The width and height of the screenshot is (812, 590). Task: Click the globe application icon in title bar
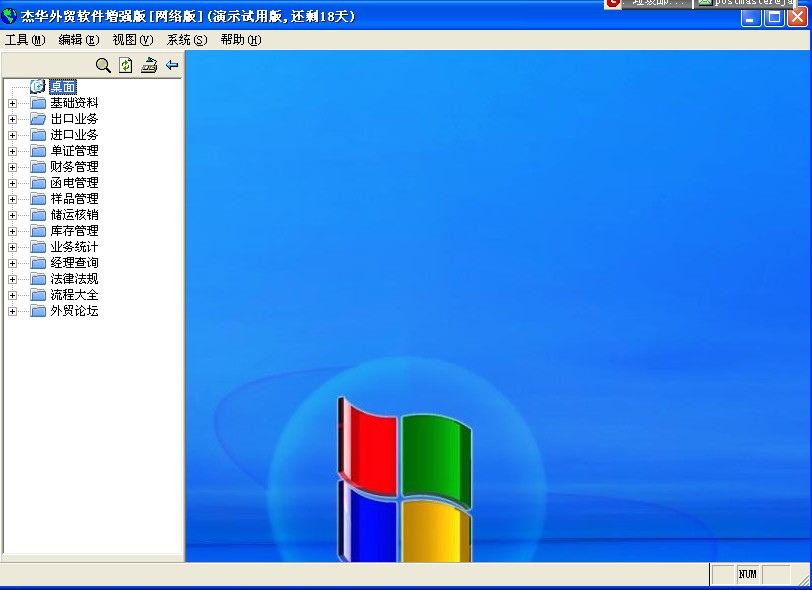(x=9, y=16)
